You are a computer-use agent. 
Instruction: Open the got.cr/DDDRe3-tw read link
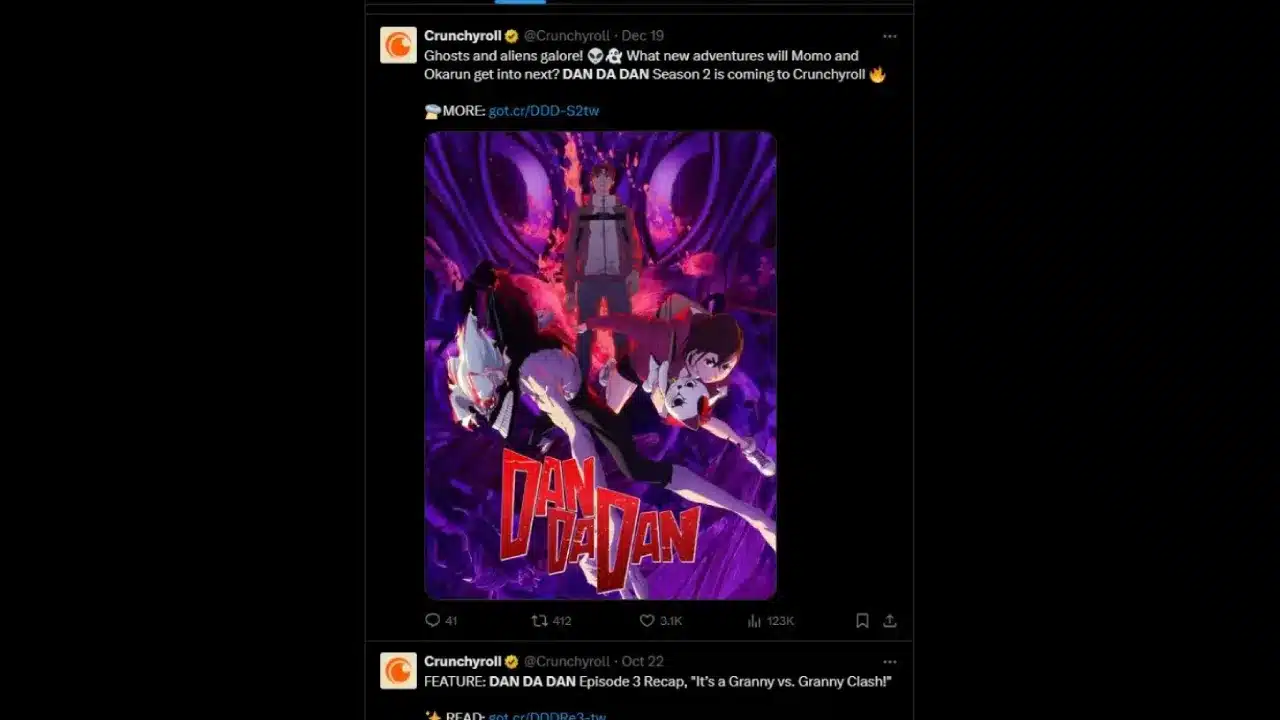(547, 715)
